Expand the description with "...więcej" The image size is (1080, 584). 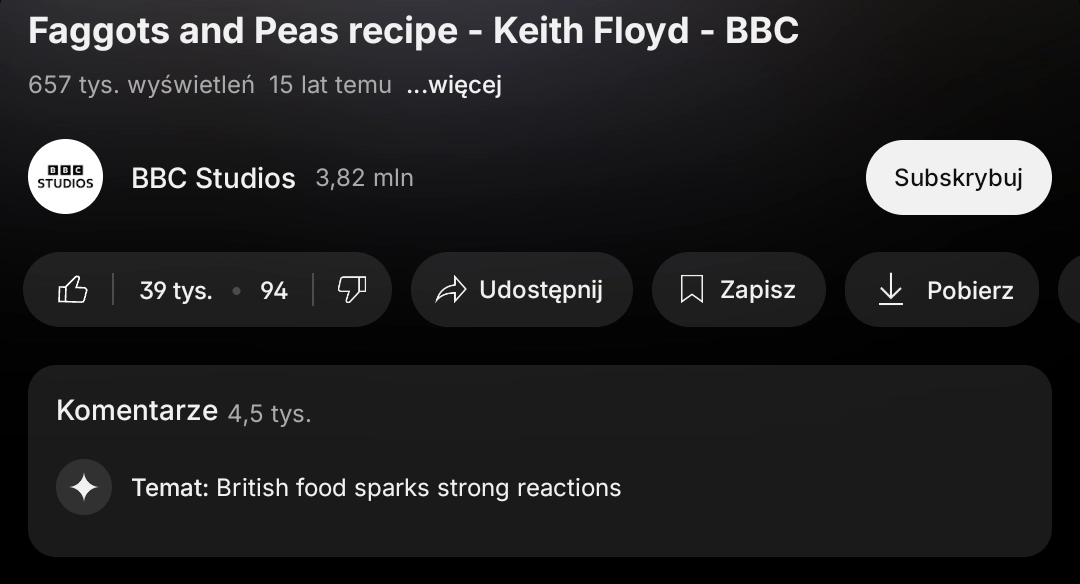tap(454, 85)
